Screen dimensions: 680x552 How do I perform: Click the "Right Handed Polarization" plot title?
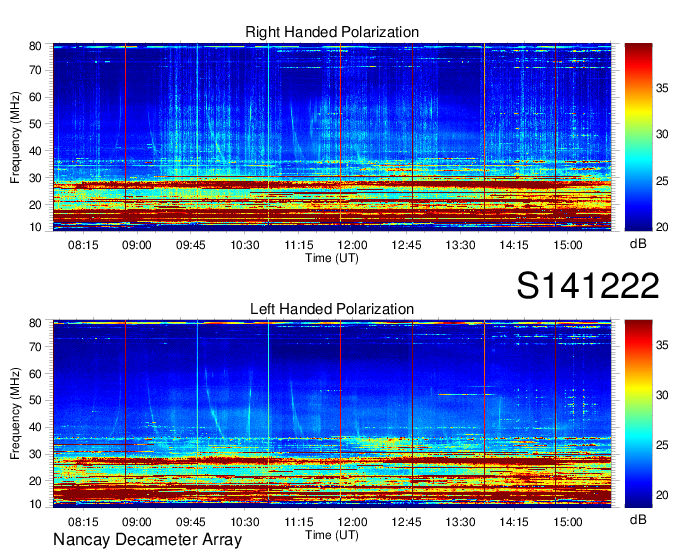click(x=332, y=32)
